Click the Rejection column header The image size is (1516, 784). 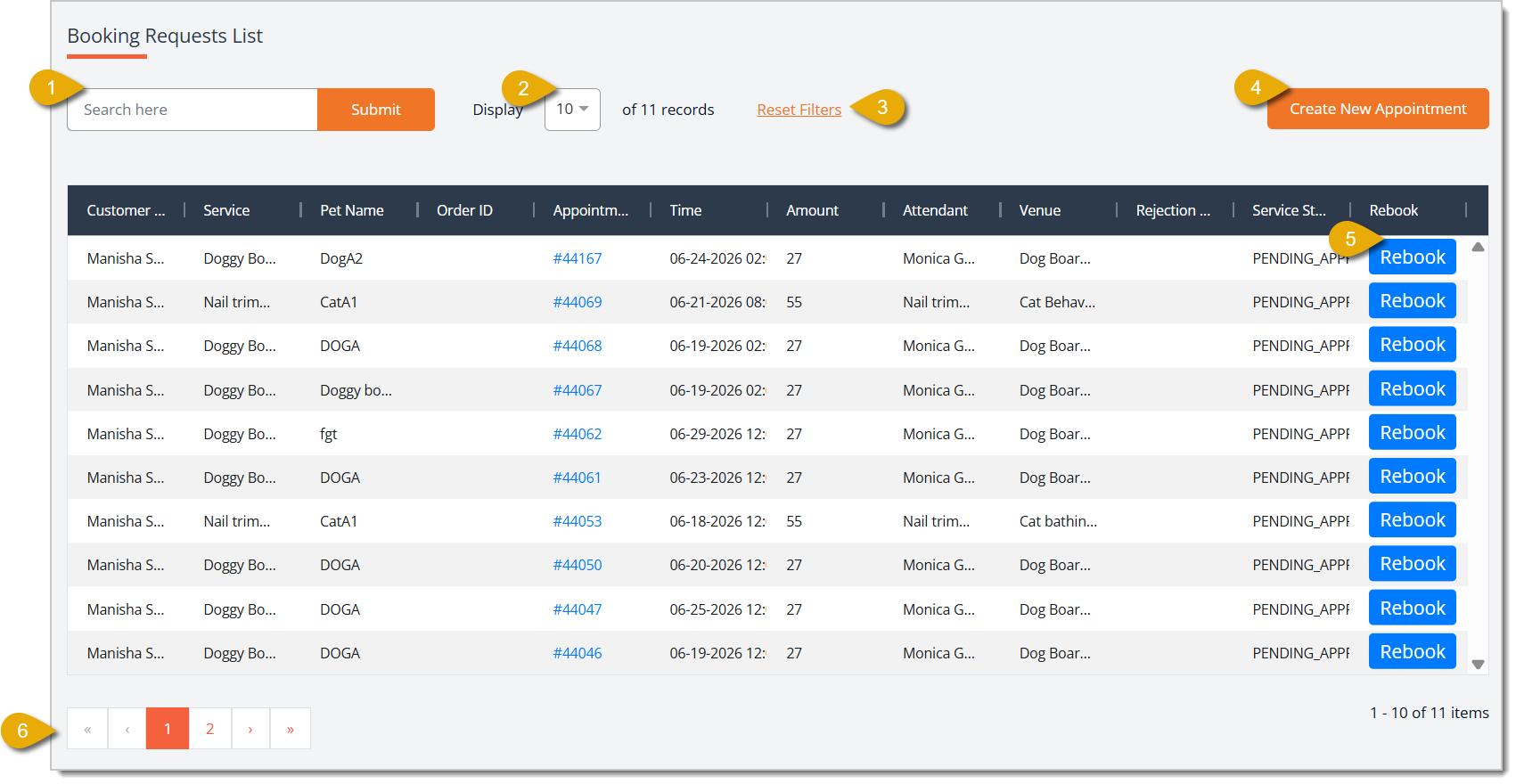[x=1173, y=210]
